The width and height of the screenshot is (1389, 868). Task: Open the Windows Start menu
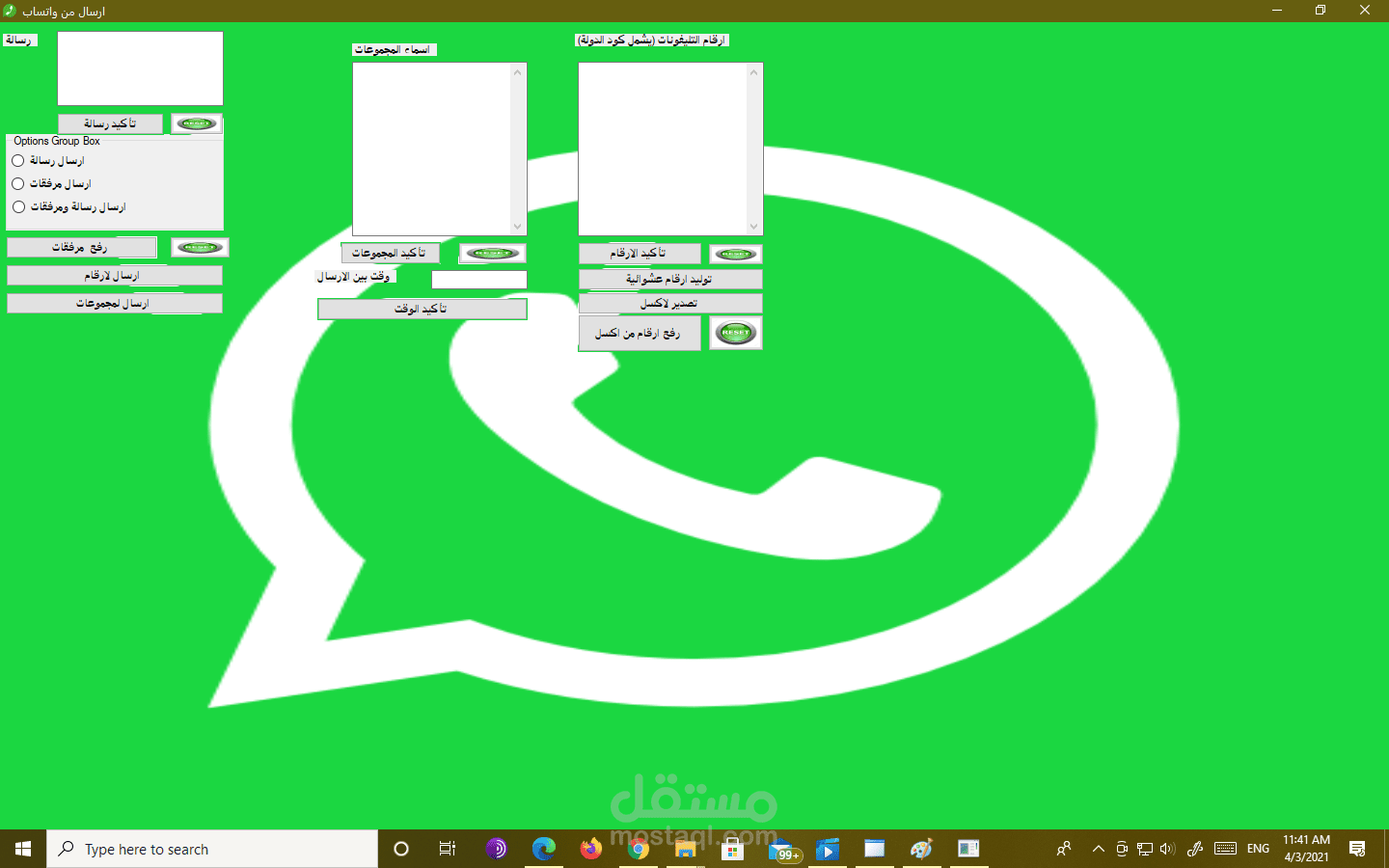click(23, 849)
